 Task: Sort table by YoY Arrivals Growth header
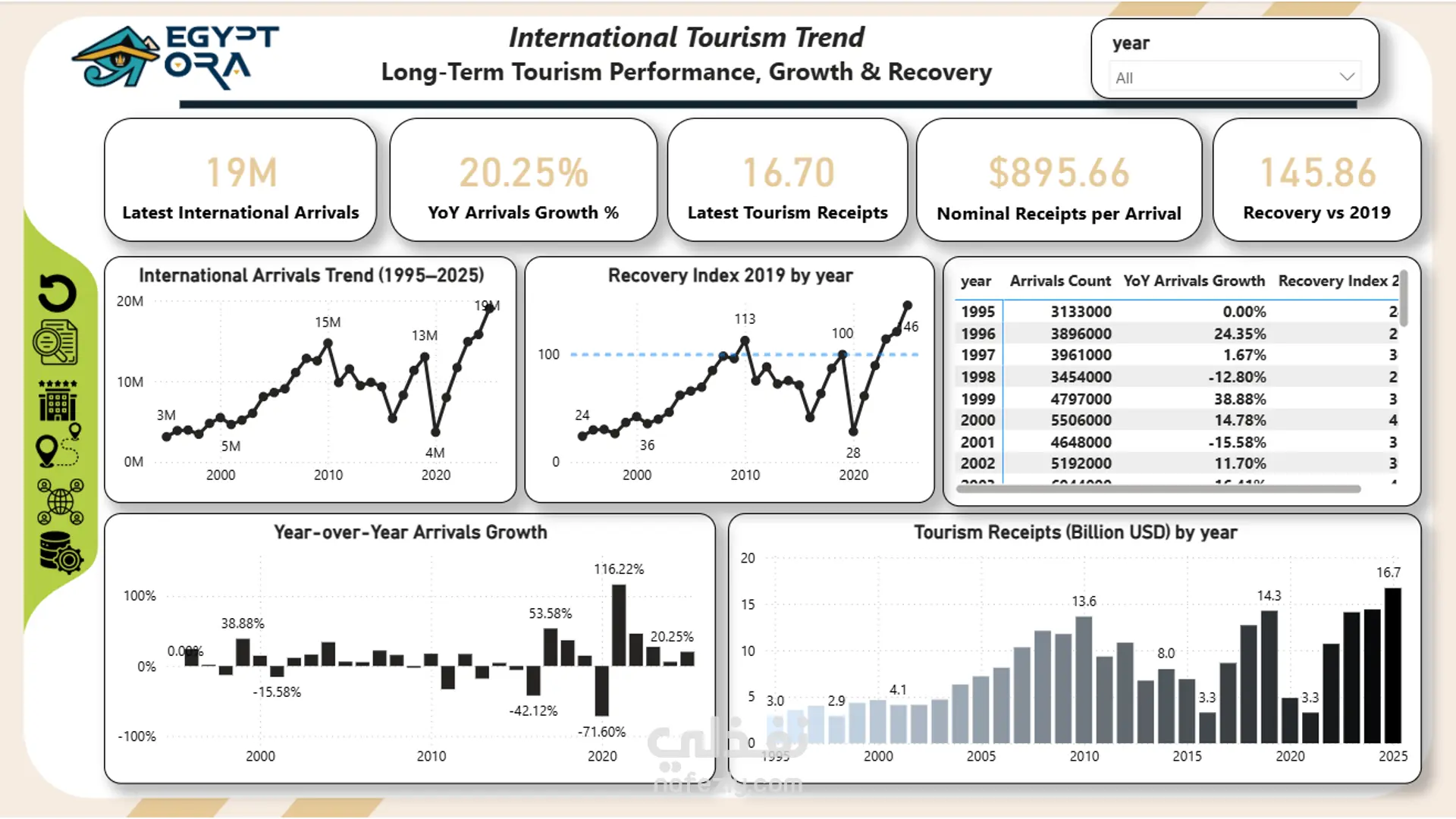(1194, 281)
